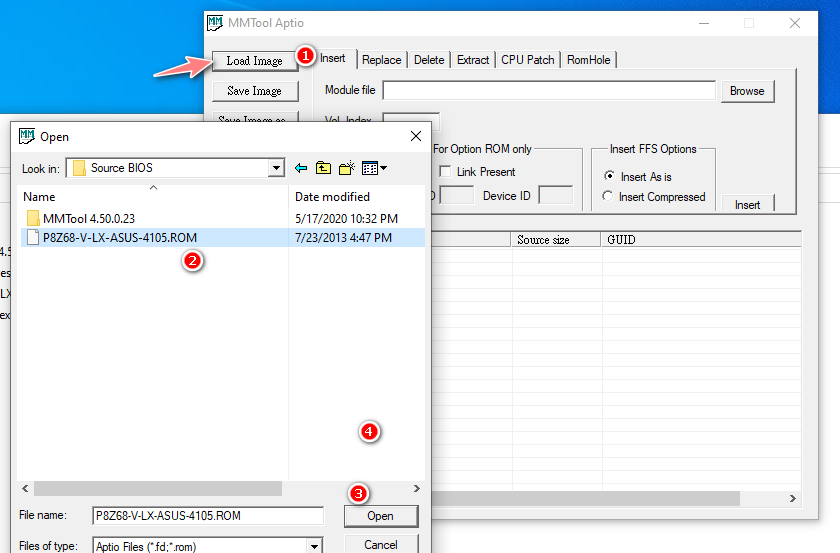
Task: Expand the Look in folder dropdown
Action: 276,168
